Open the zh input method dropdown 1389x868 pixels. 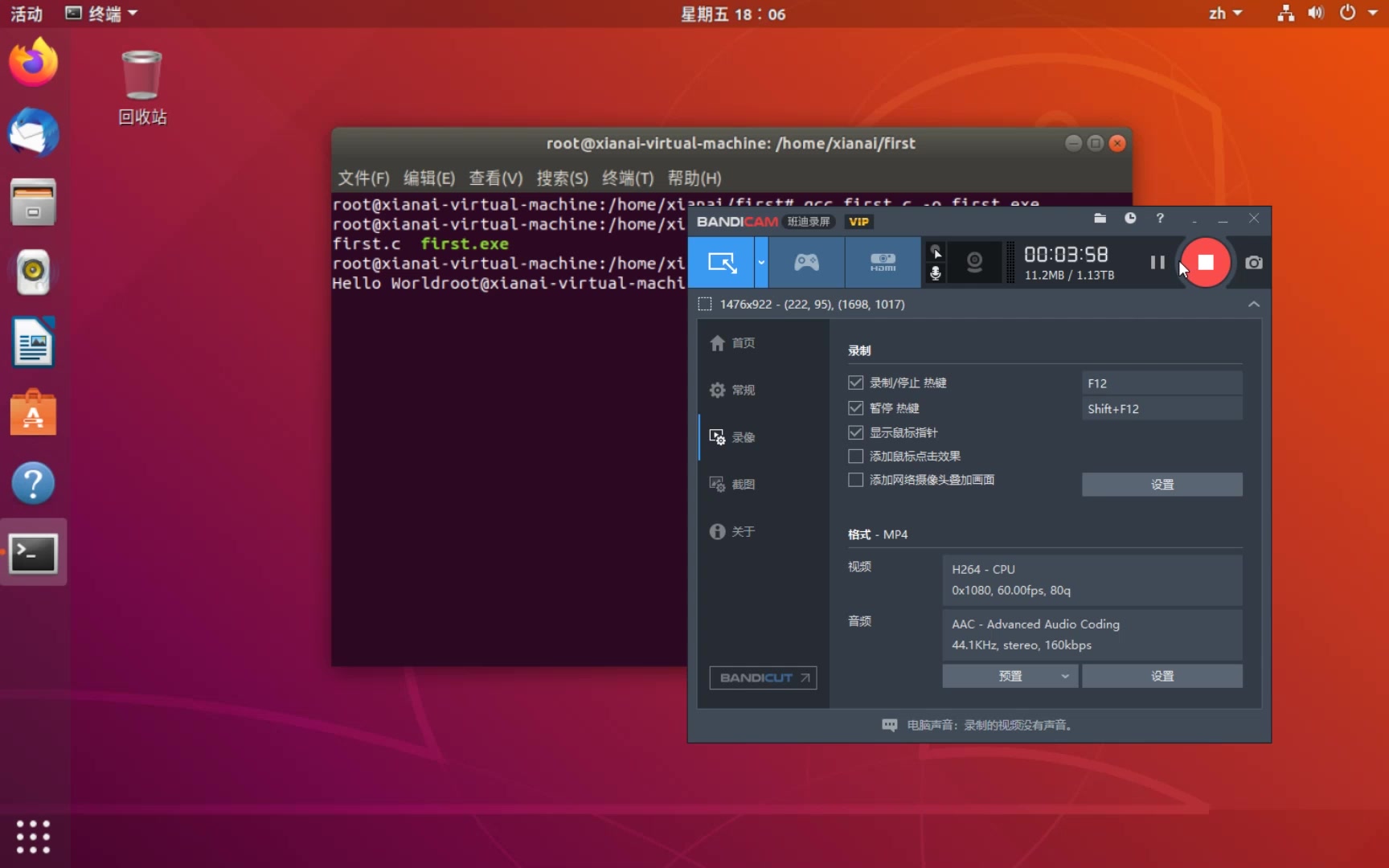[1225, 14]
